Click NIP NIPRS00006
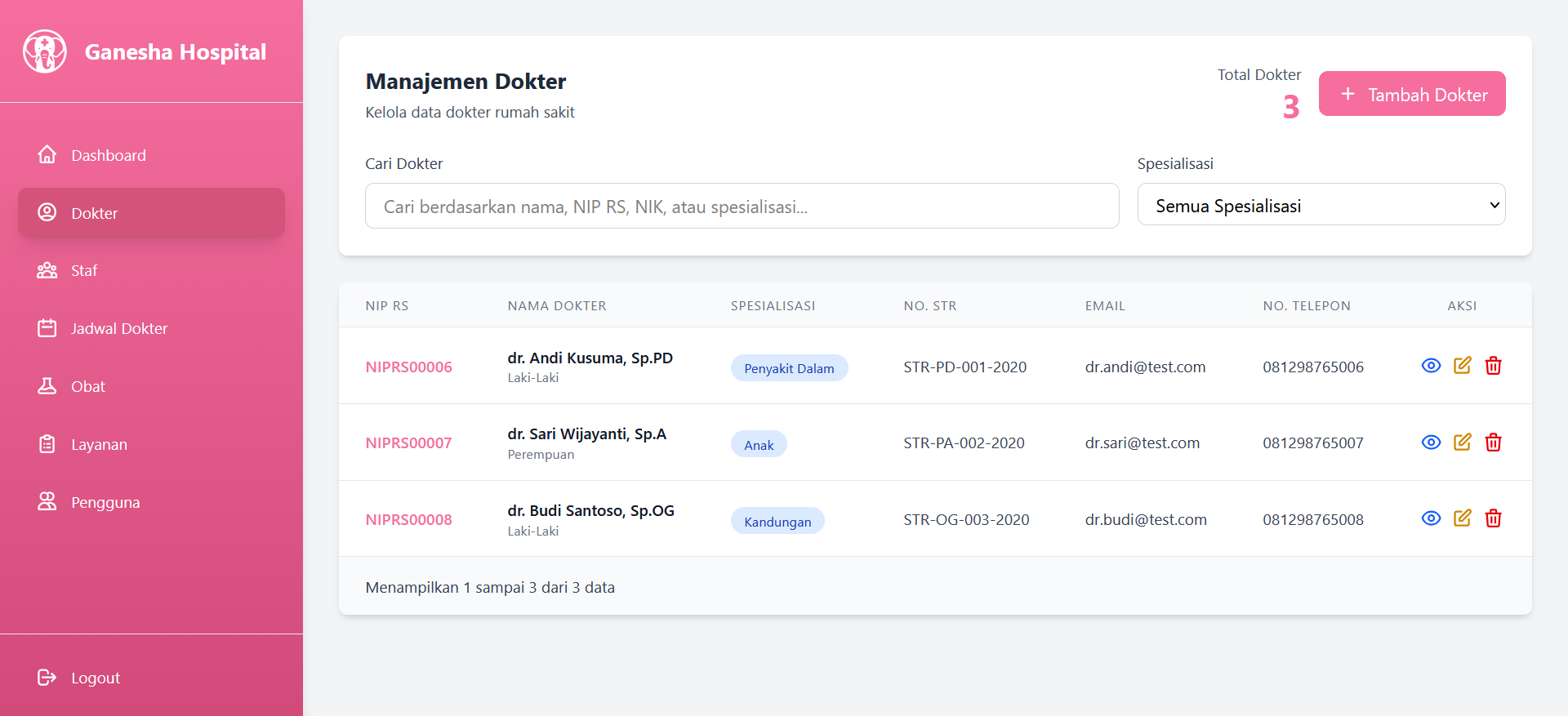This screenshot has width=1568, height=716. click(408, 367)
